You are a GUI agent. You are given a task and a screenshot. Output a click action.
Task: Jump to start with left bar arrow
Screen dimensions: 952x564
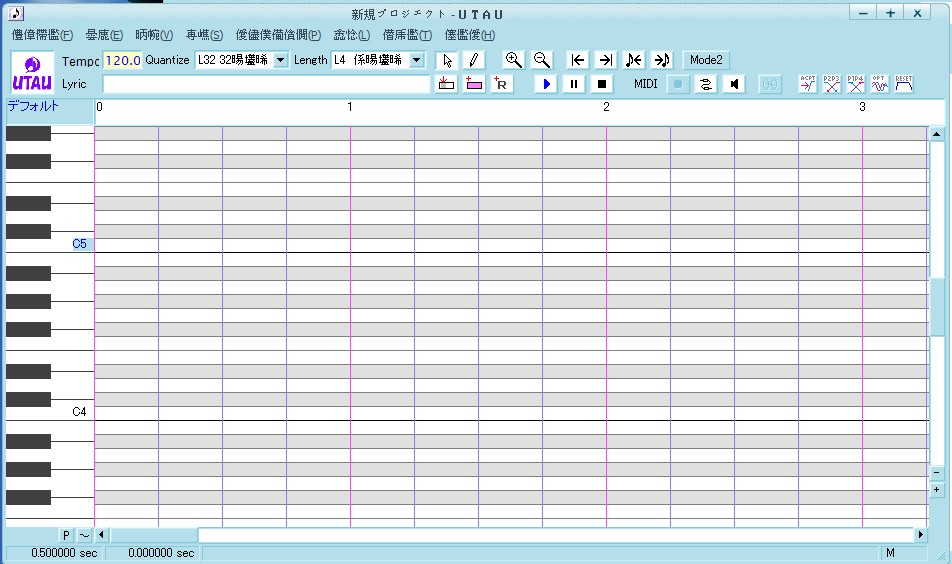[x=577, y=60]
